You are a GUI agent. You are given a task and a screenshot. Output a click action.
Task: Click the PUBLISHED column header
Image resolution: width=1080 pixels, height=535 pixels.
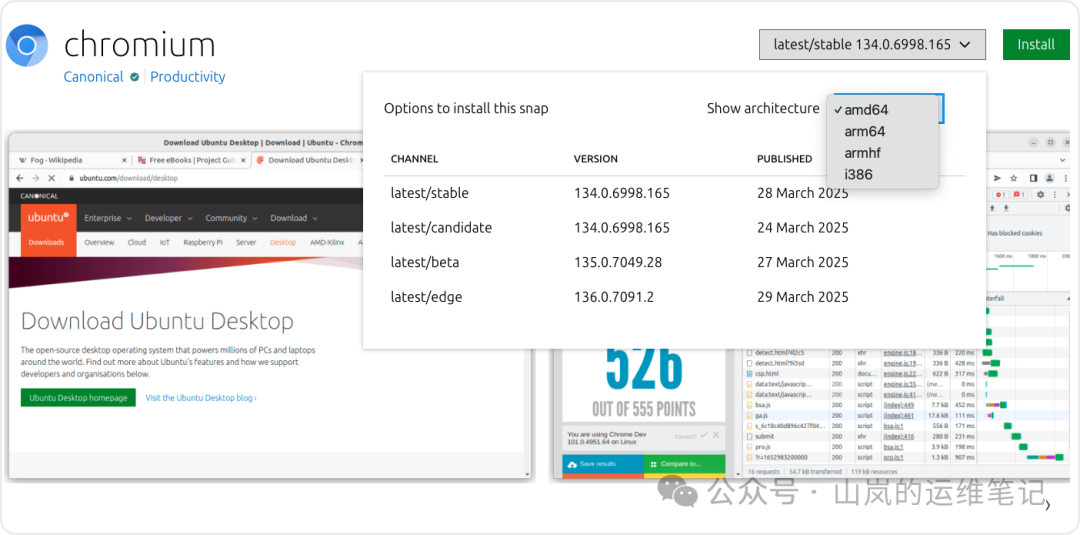(x=785, y=159)
